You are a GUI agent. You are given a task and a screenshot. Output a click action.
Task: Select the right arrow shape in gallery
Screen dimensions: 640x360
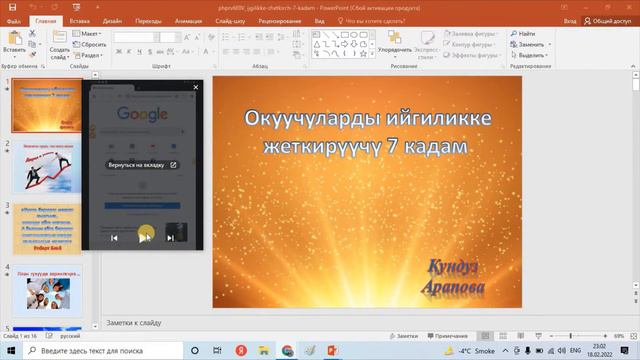345,44
